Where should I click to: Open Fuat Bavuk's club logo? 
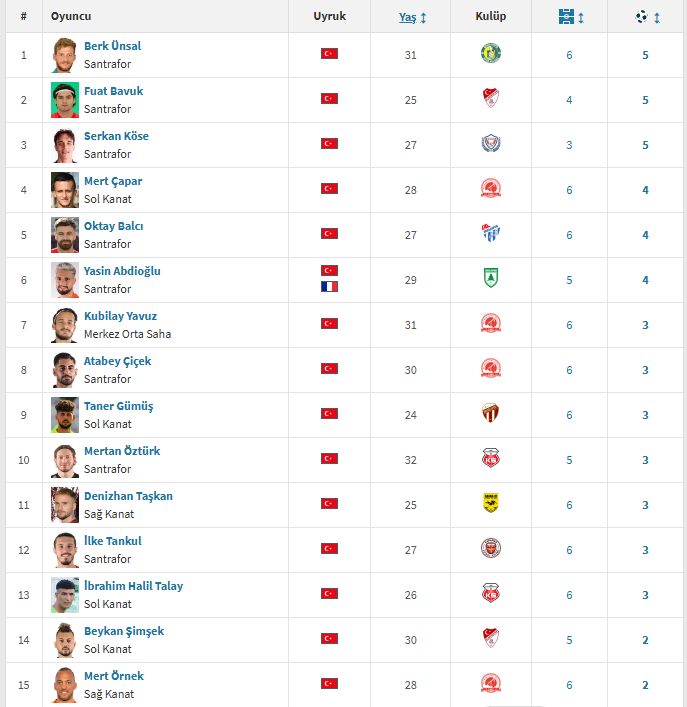(x=490, y=98)
